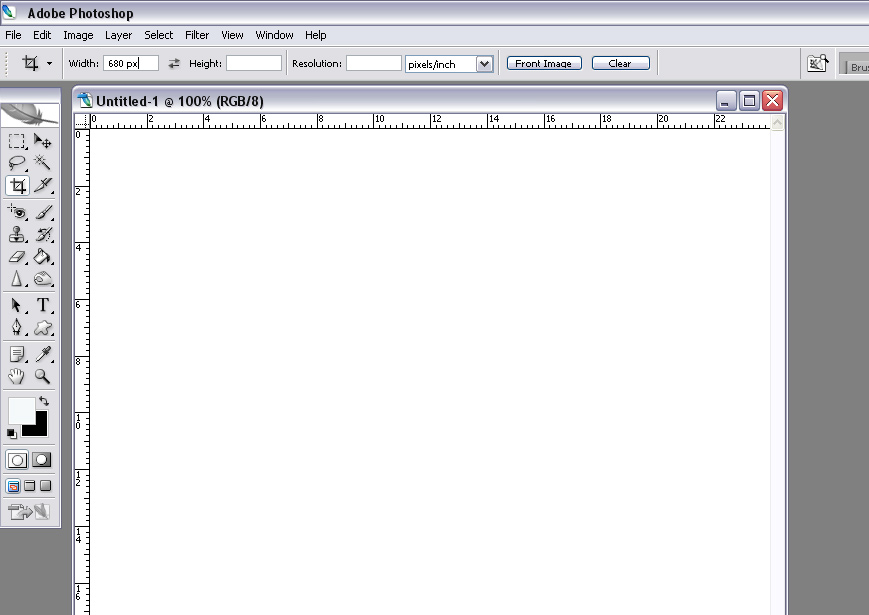The width and height of the screenshot is (869, 615).
Task: Click the Resolution input field
Action: [x=374, y=63]
